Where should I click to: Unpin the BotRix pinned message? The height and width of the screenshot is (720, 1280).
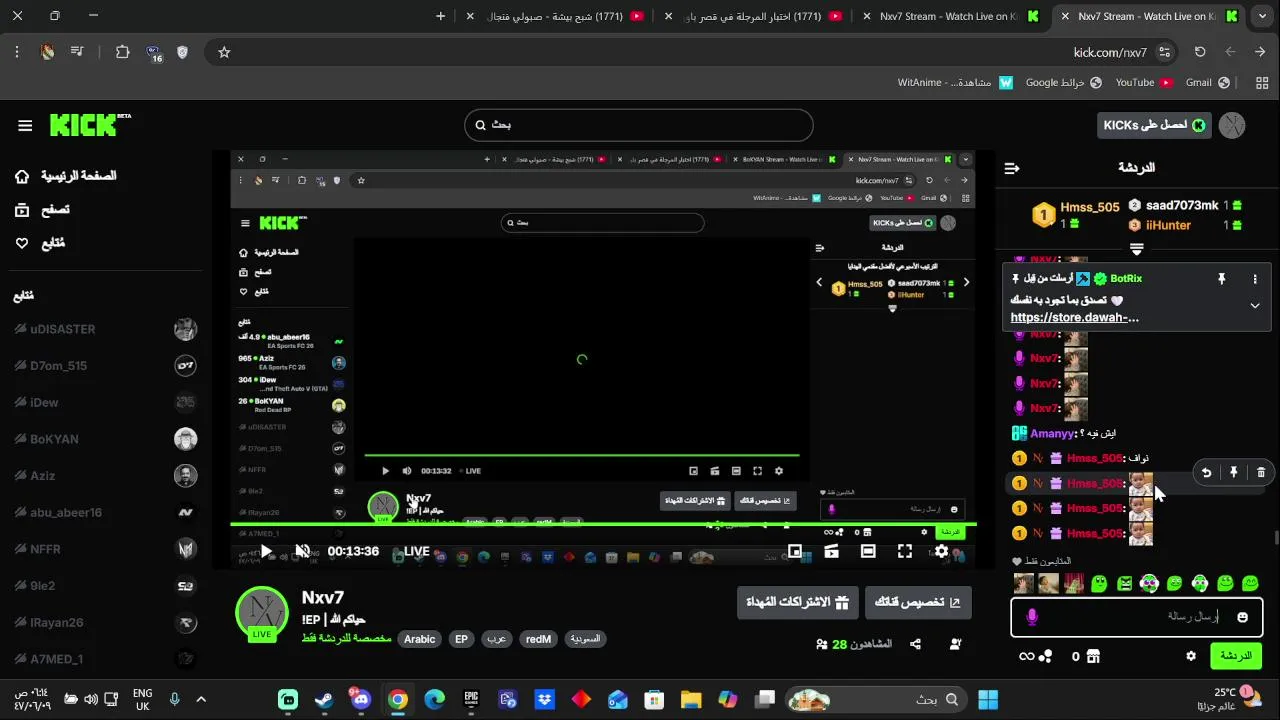coord(1221,279)
